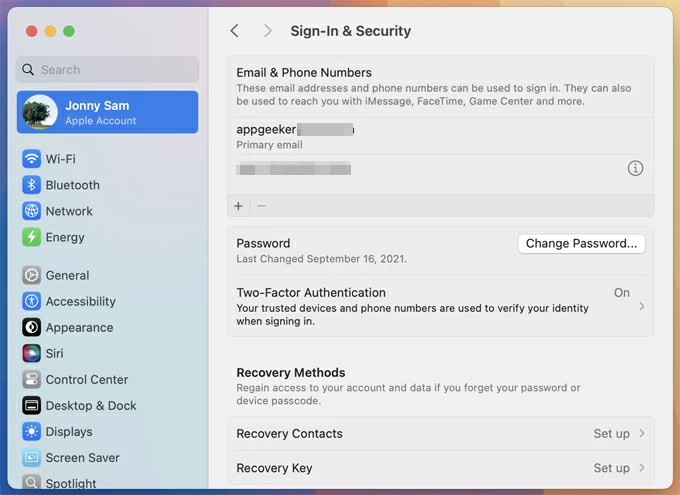The width and height of the screenshot is (680, 495).
Task: Open Jonny Sam Apple Account profile
Action: point(108,112)
